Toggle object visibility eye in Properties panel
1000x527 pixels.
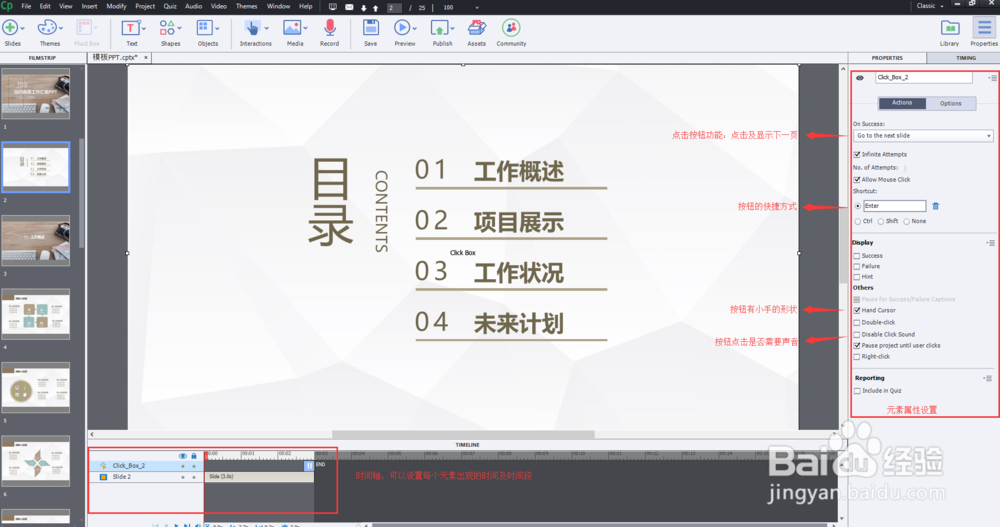pyautogui.click(x=860, y=78)
